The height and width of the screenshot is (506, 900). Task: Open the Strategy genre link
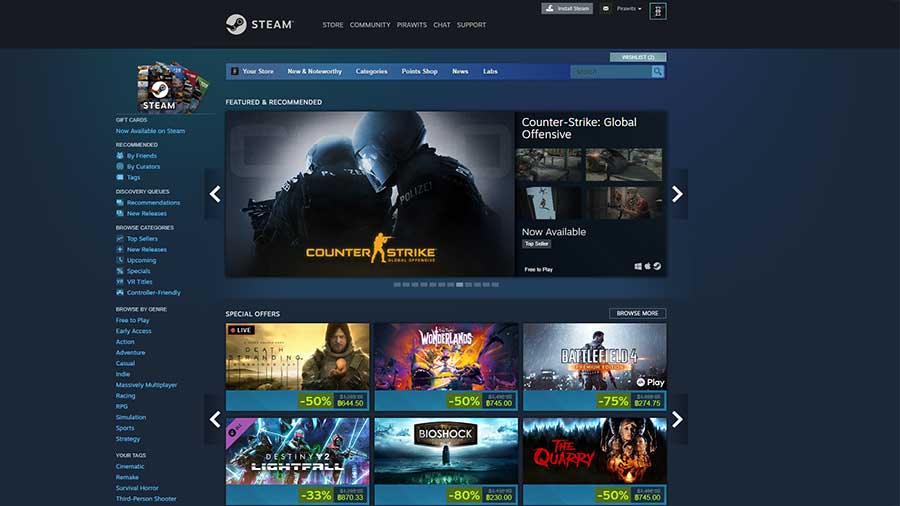tap(128, 439)
